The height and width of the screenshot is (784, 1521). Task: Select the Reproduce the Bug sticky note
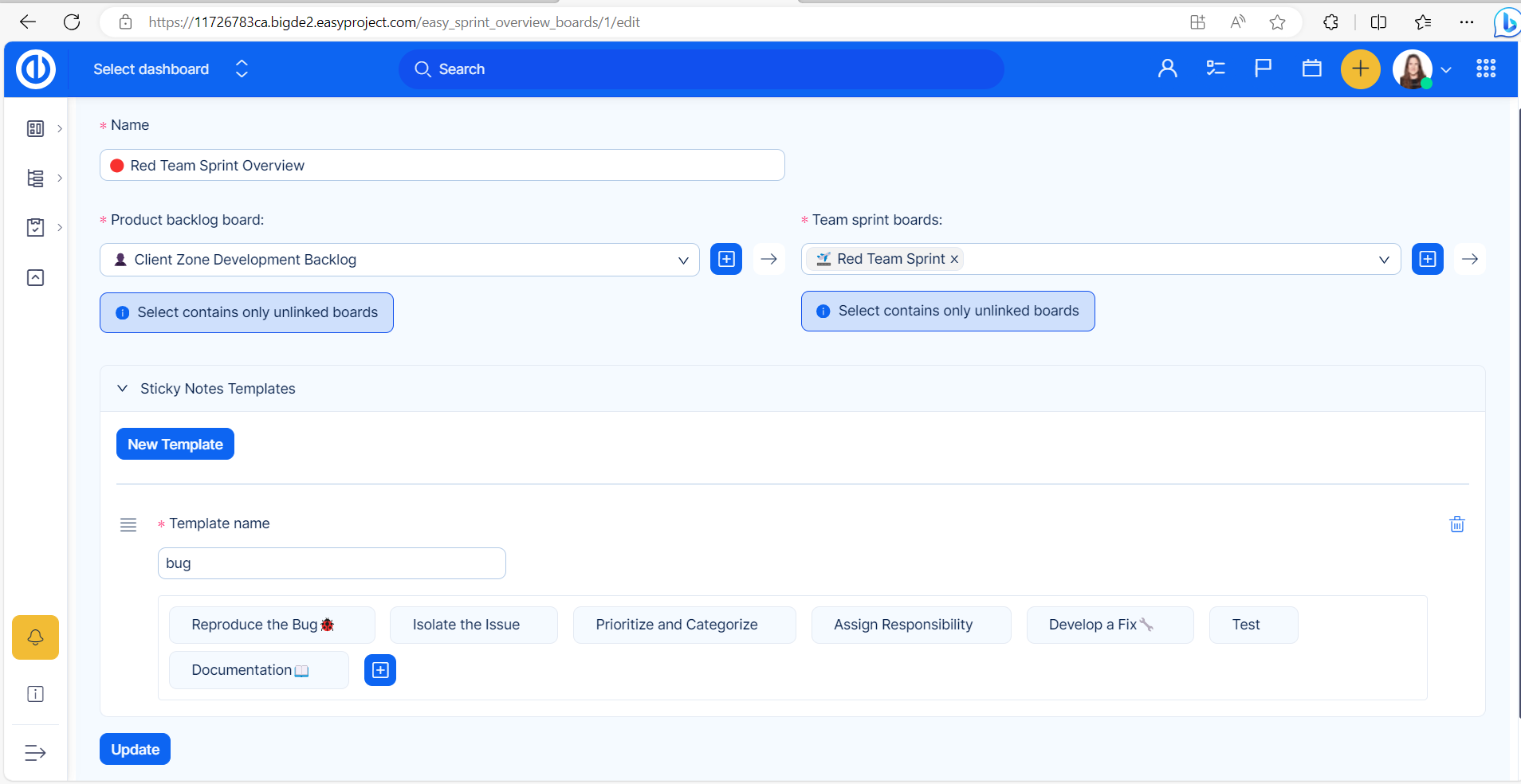[271, 625]
